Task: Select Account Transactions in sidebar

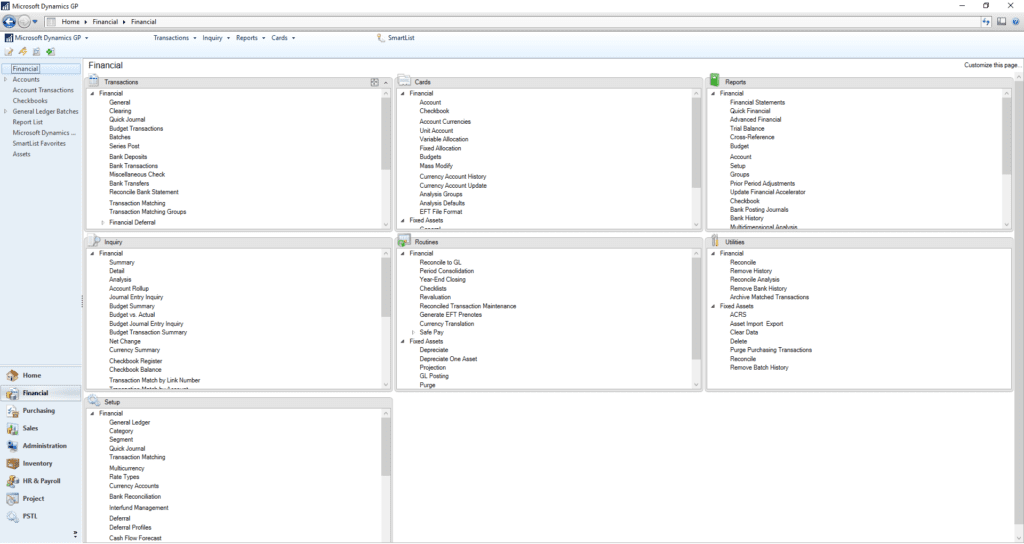Action: [x=43, y=90]
